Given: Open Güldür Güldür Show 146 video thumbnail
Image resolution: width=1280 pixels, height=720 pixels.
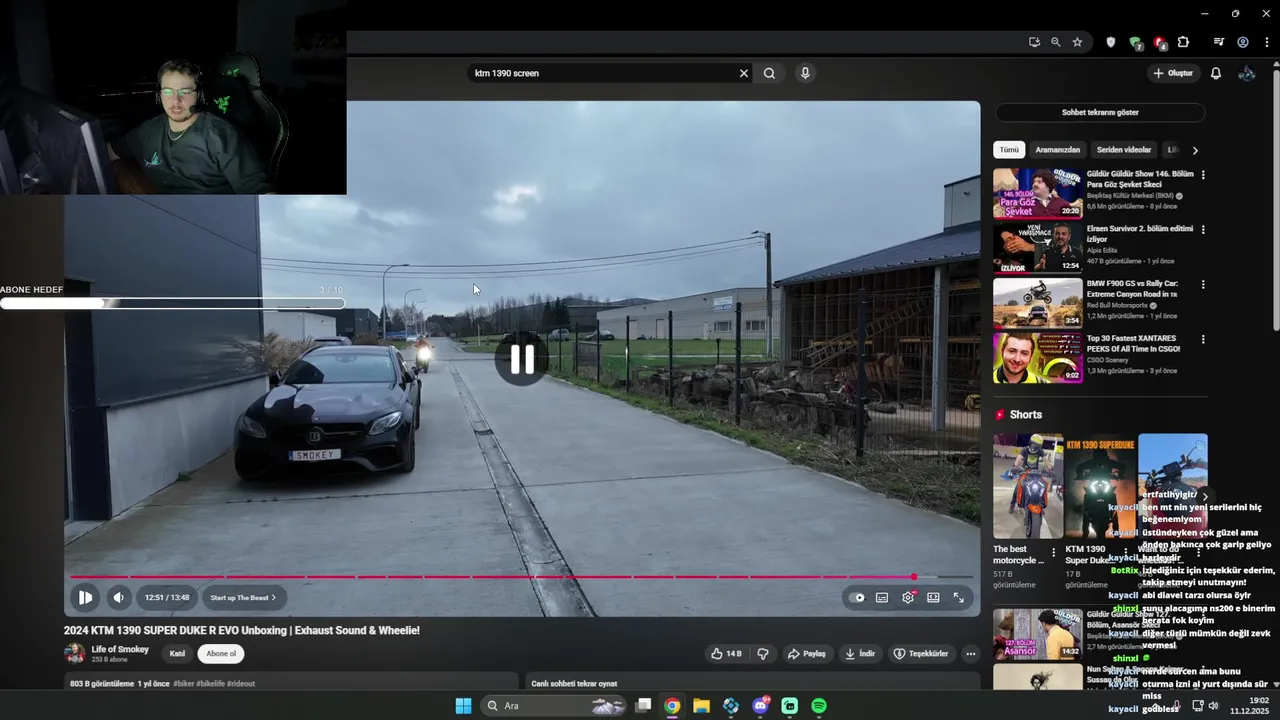Looking at the screenshot, I should pyautogui.click(x=1038, y=193).
